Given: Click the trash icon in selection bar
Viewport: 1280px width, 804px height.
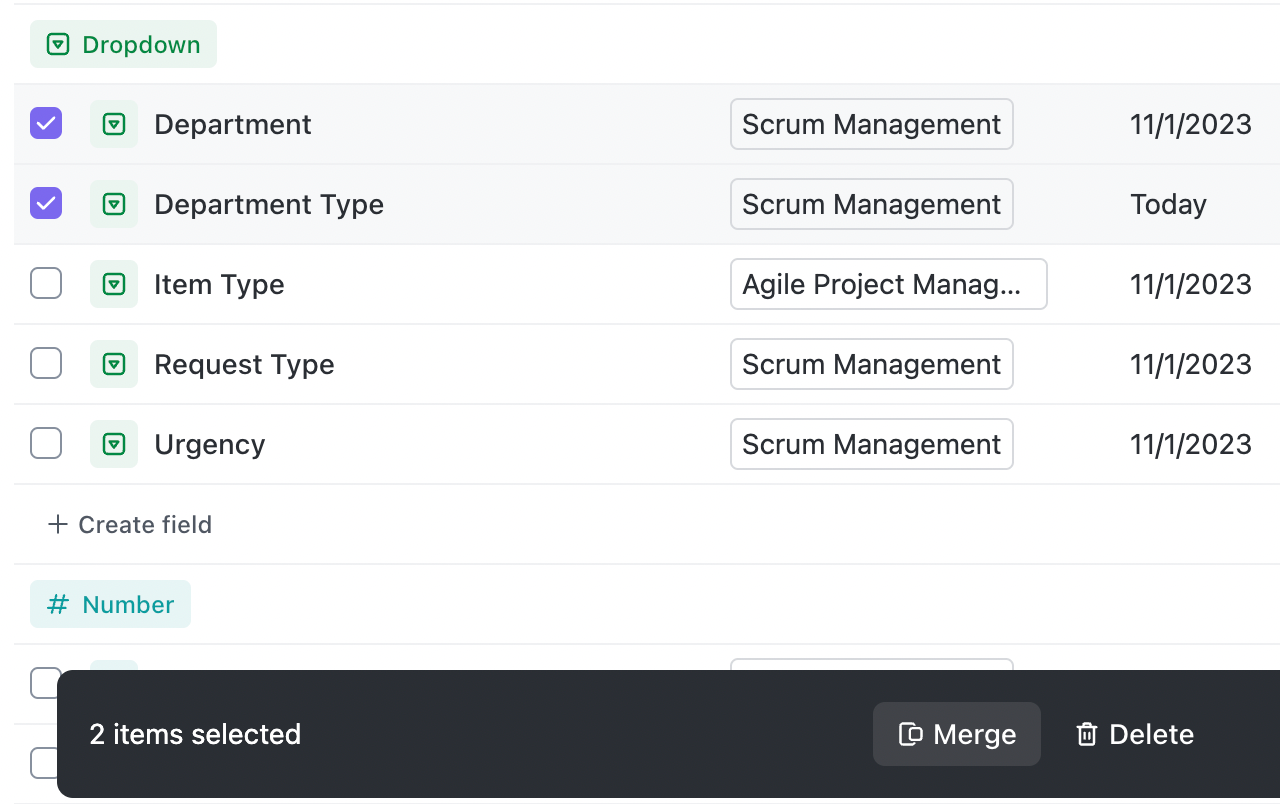Looking at the screenshot, I should pyautogui.click(x=1086, y=734).
